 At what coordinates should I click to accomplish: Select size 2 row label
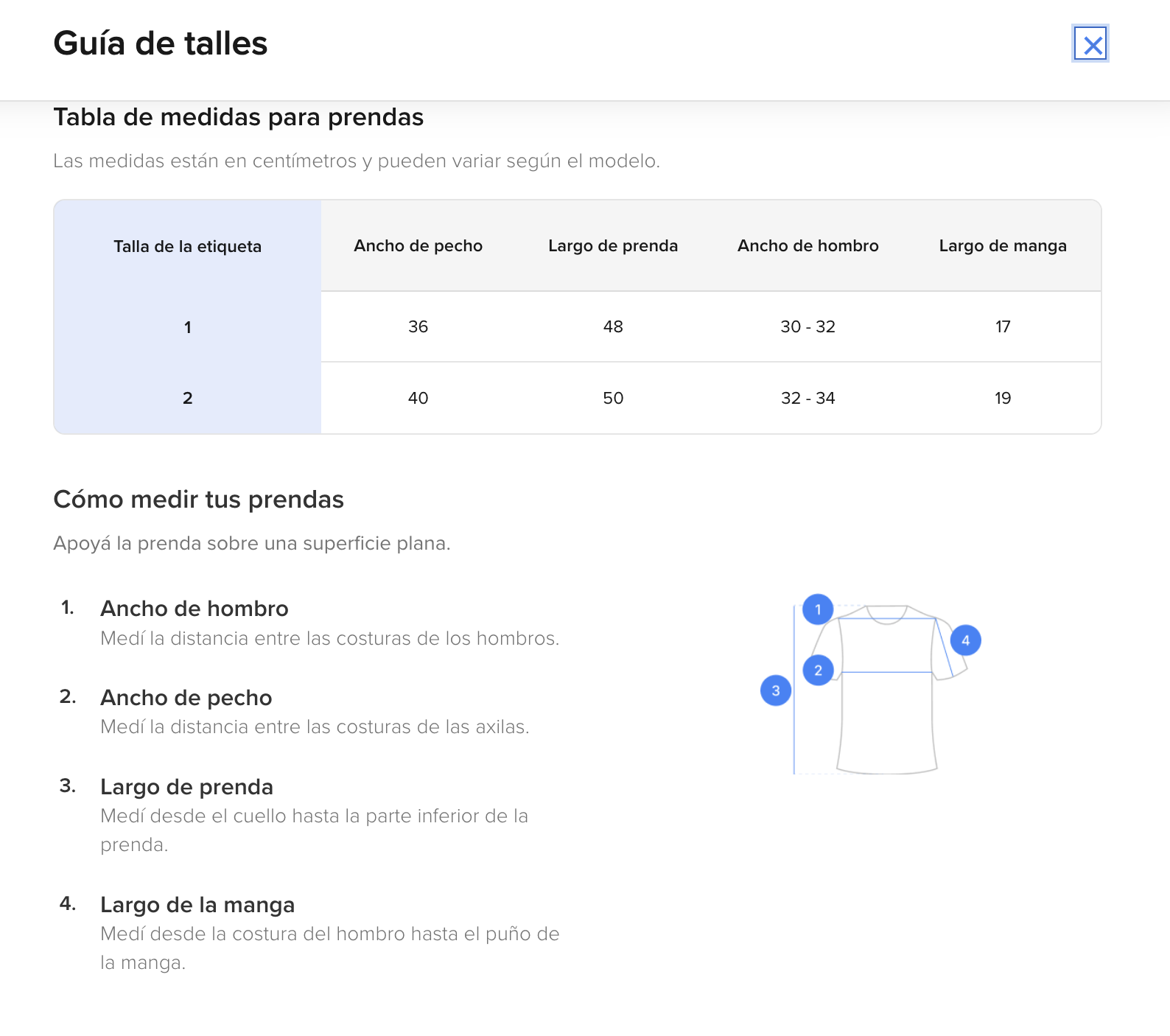click(187, 398)
